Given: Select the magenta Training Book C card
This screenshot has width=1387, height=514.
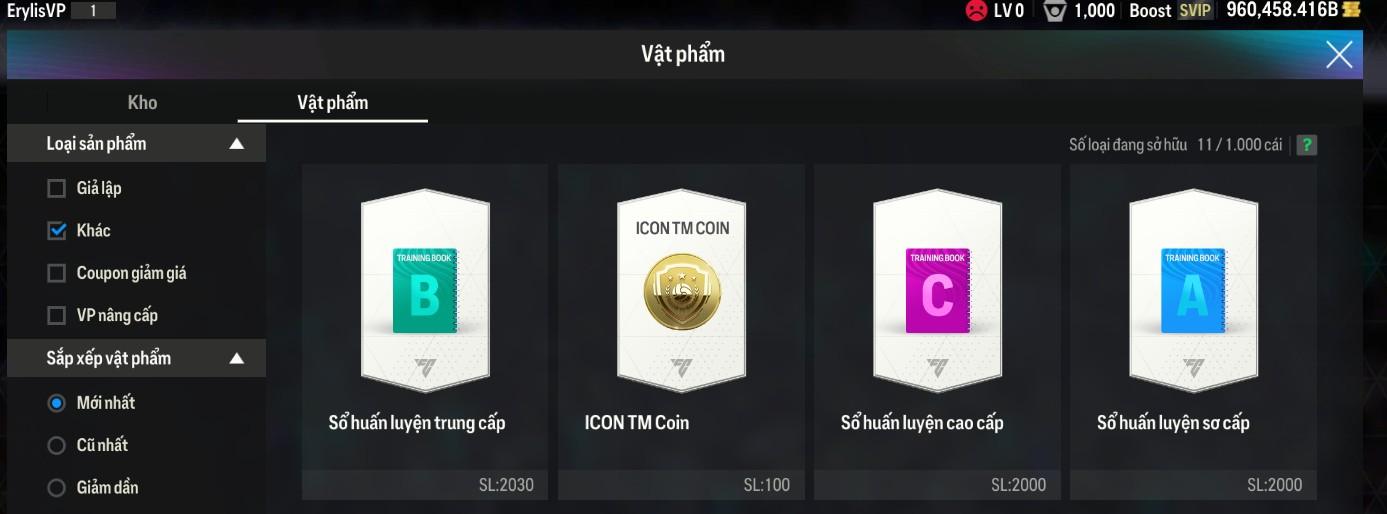Looking at the screenshot, I should pyautogui.click(x=937, y=291).
